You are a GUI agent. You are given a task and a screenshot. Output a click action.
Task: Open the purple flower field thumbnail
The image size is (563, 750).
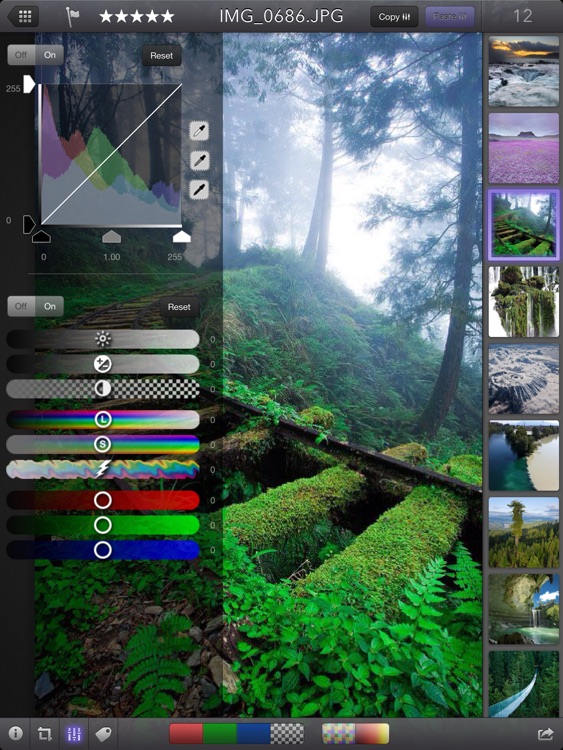[524, 148]
